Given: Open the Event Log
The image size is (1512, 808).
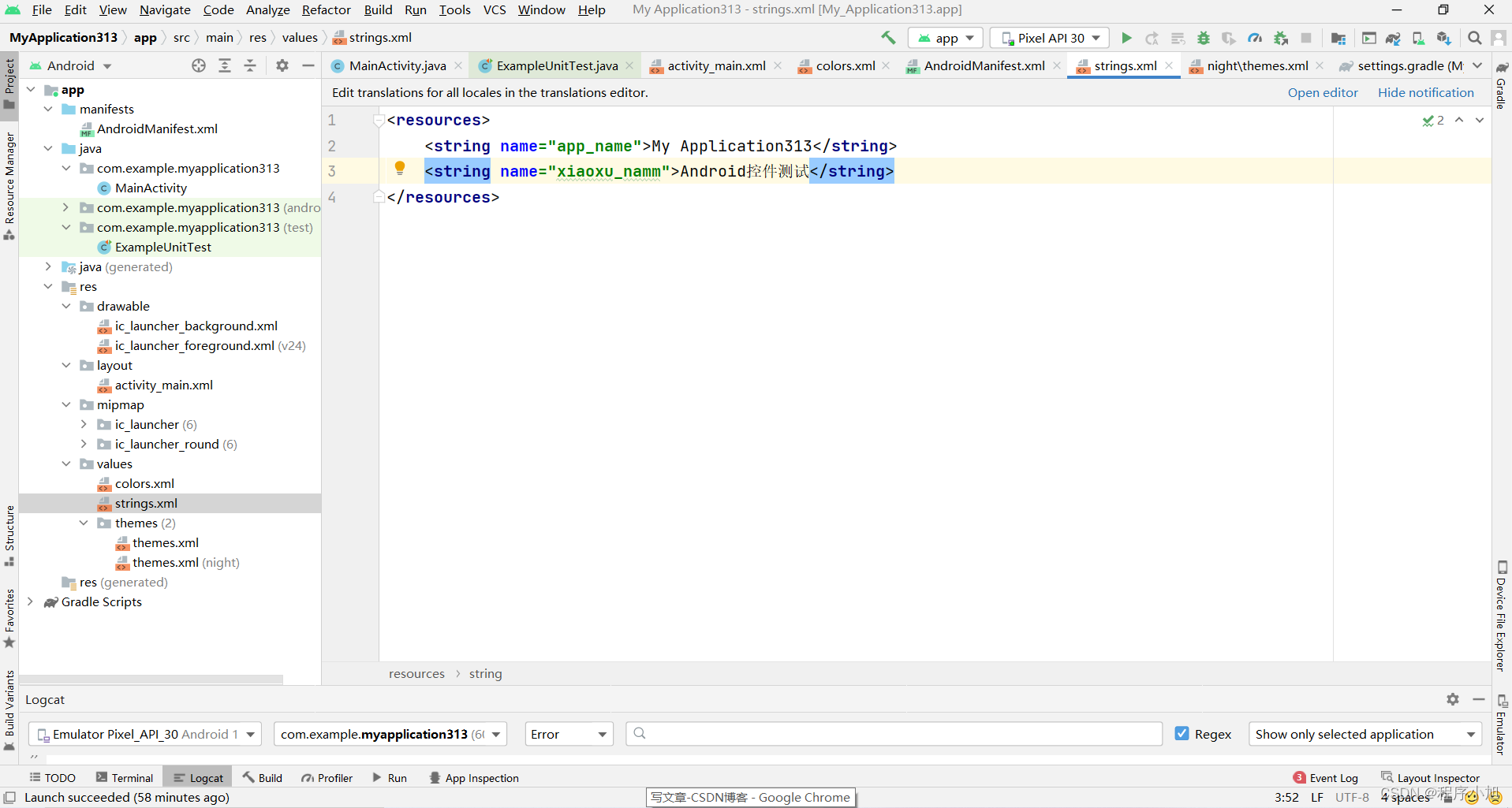Looking at the screenshot, I should (x=1326, y=777).
